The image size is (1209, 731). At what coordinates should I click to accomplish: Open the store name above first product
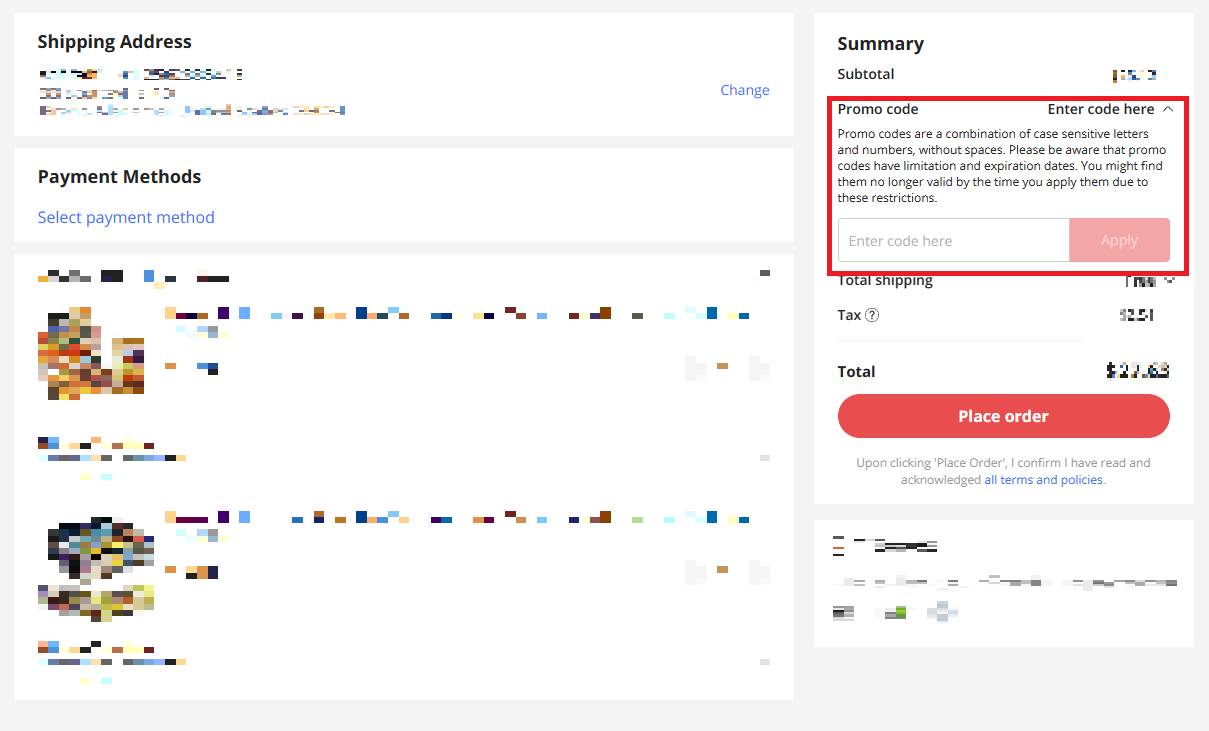click(133, 276)
